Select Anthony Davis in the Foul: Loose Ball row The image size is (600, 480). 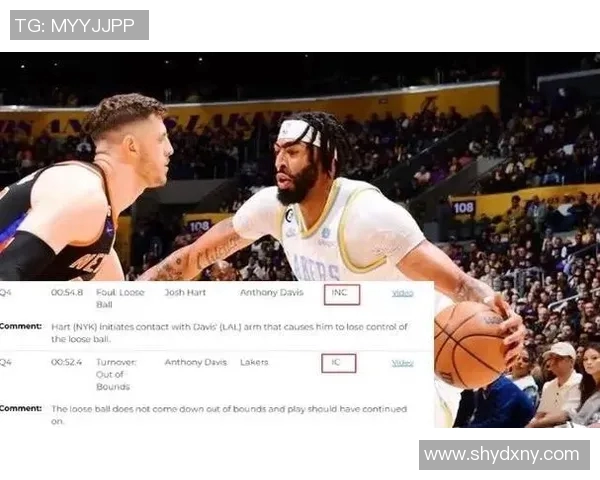click(x=271, y=292)
